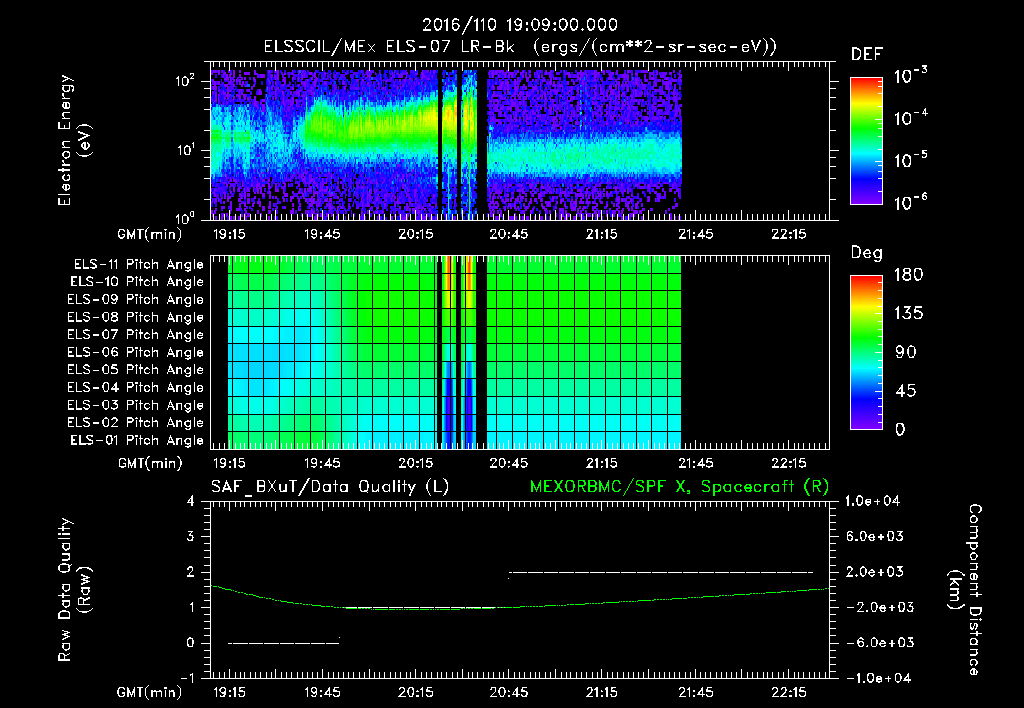Viewport: 1024px width, 708px height.
Task: Click the plot date title 2016/110 19:09:00.000
Action: pos(520,25)
